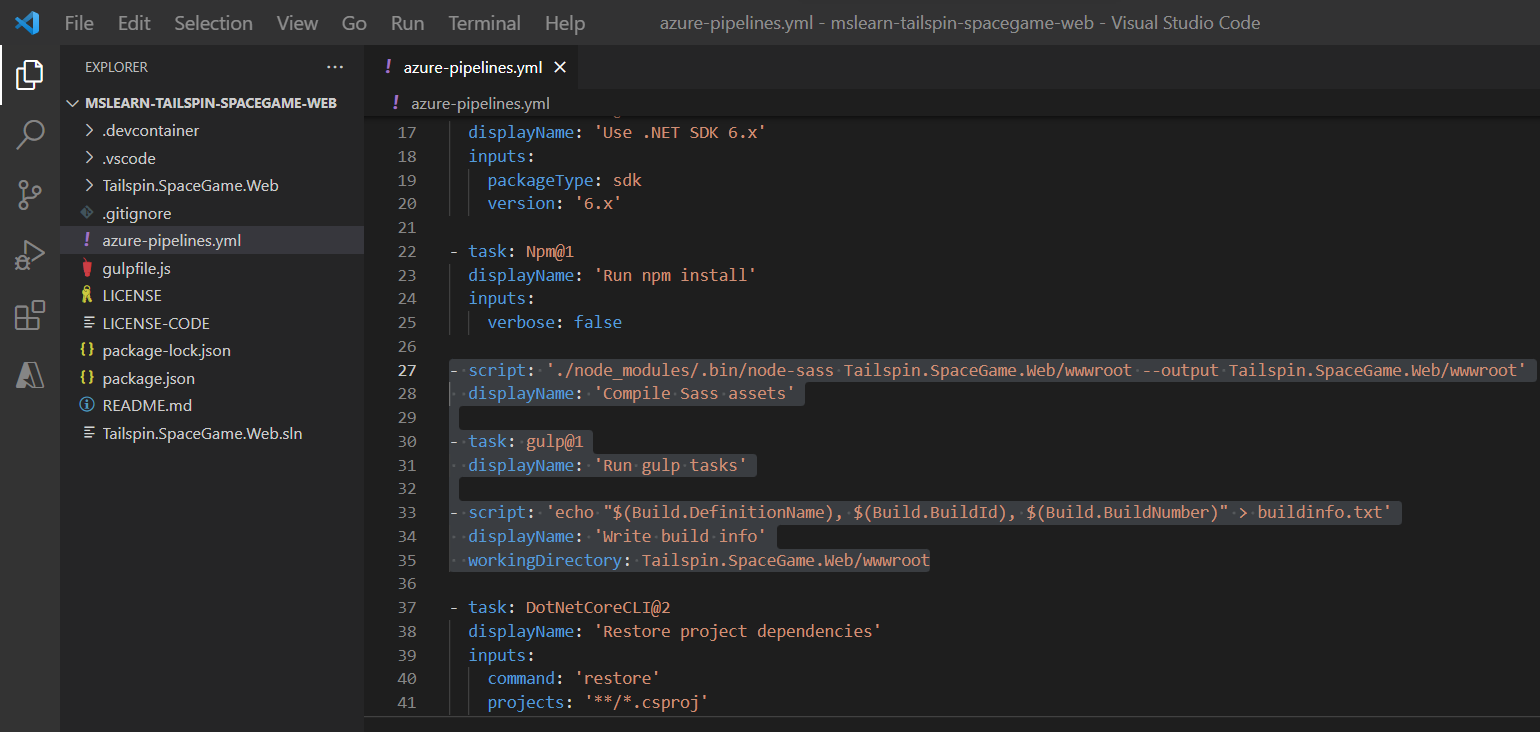Click the 'DotNetCoreCLI@2' task name
This screenshot has height=732, width=1540.
pyautogui.click(x=597, y=607)
